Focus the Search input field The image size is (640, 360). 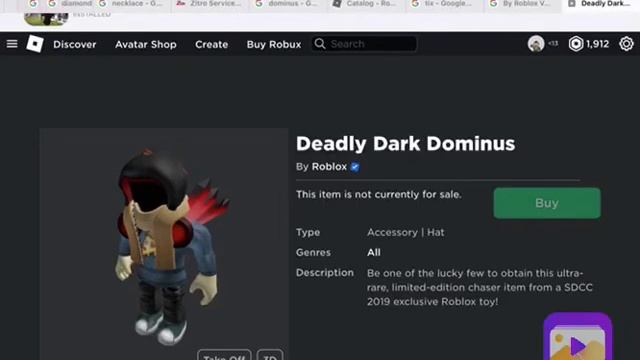(364, 44)
